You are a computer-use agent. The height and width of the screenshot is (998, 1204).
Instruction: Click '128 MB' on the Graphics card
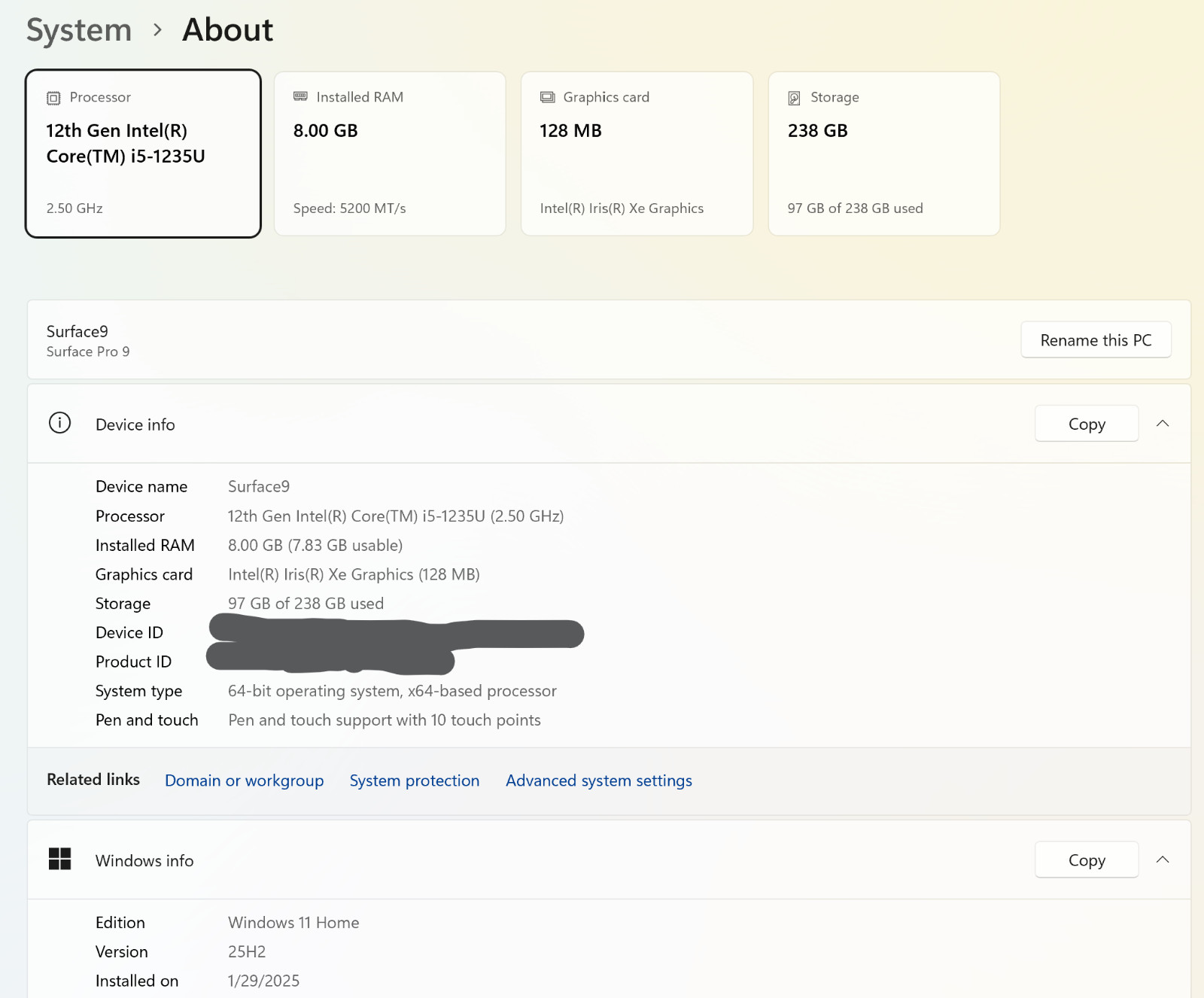[571, 131]
